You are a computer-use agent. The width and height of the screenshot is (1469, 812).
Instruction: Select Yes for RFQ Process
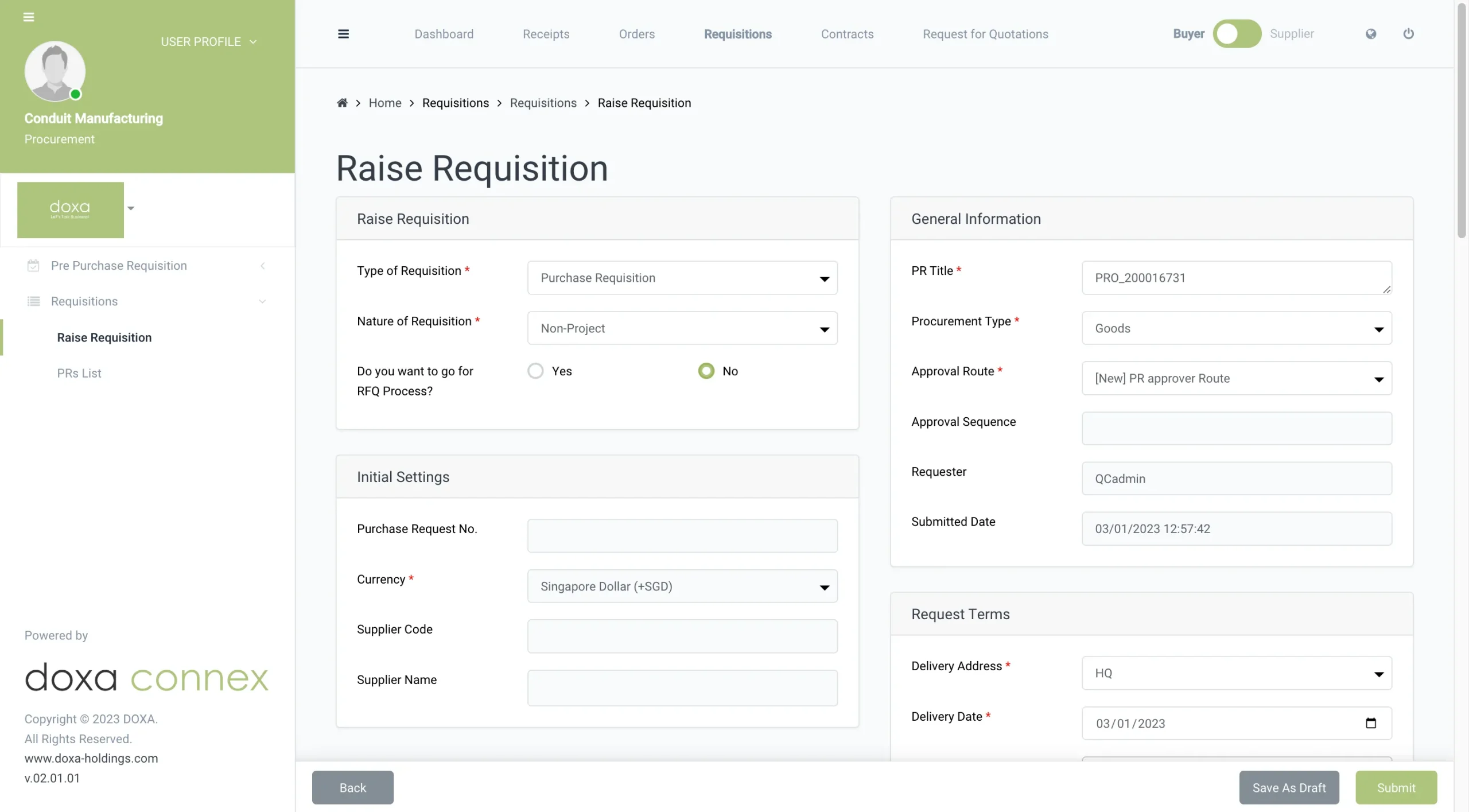535,371
